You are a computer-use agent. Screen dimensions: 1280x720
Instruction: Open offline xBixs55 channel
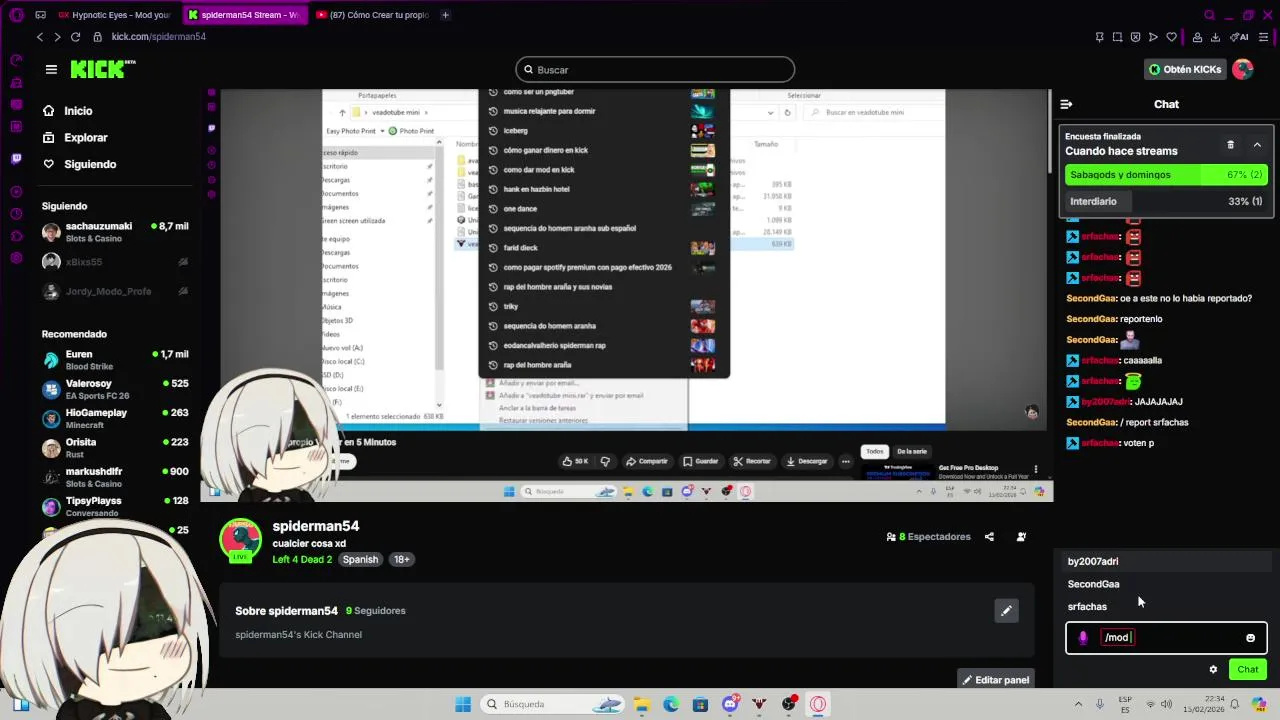[115, 262]
